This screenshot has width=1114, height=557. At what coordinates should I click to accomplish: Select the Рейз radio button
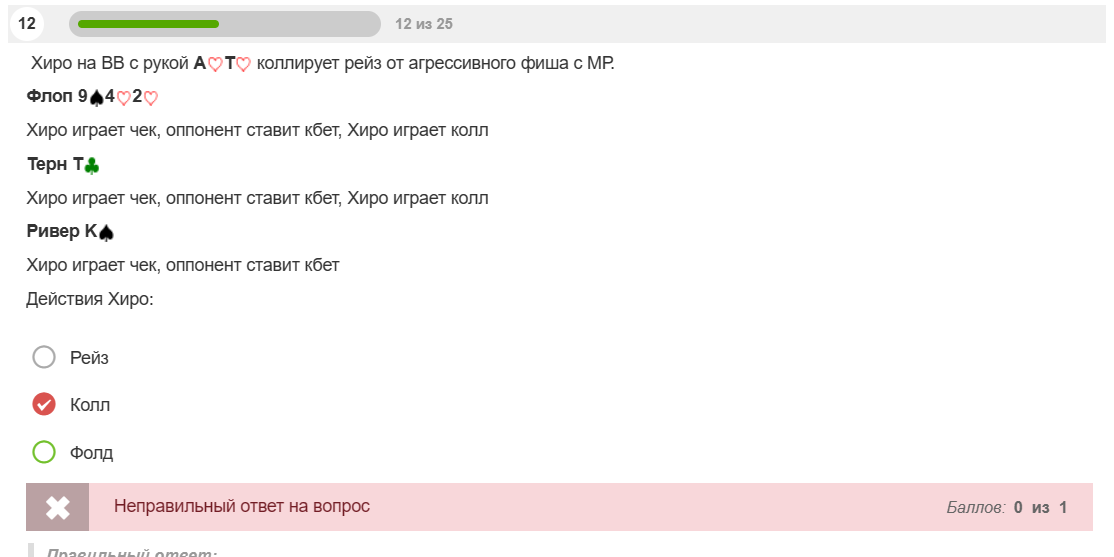coord(44,357)
